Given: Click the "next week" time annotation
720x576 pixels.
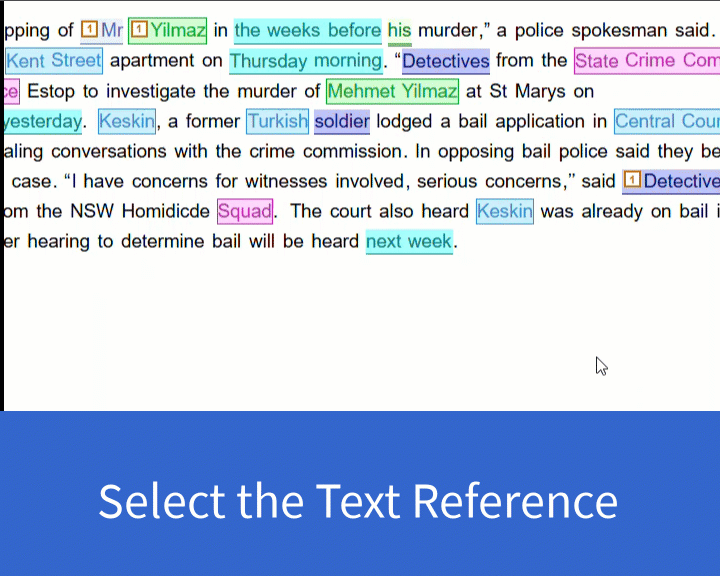Looking at the screenshot, I should click(x=409, y=242).
